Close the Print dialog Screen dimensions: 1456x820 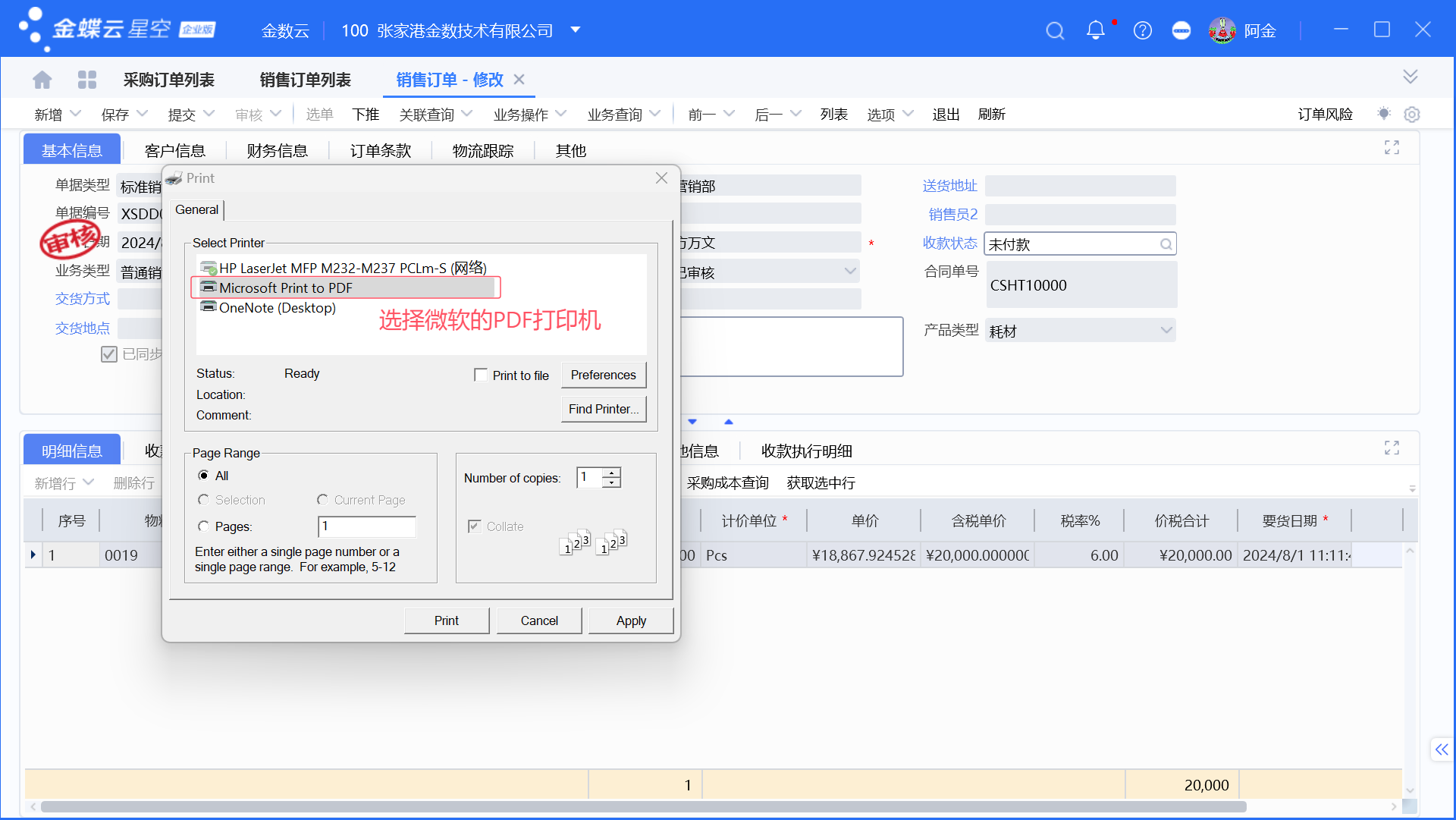pos(661,178)
